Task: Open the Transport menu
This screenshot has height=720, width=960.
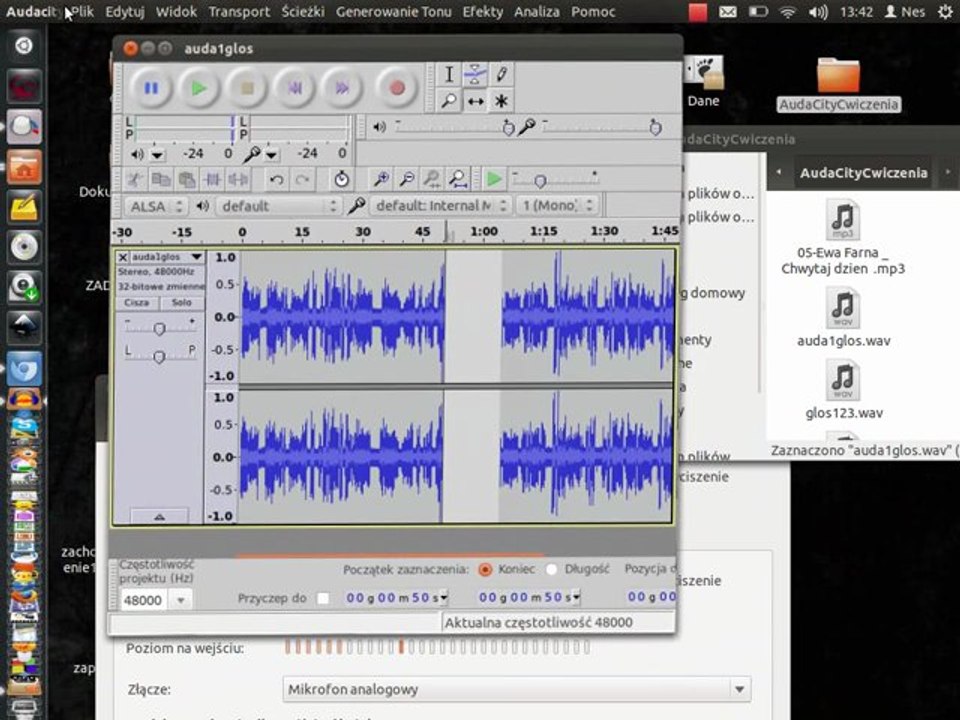Action: (x=239, y=12)
